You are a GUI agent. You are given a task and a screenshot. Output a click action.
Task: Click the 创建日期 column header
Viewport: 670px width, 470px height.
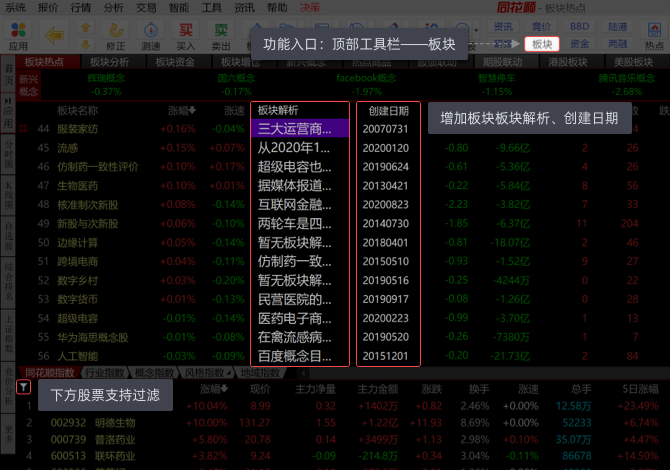388,111
